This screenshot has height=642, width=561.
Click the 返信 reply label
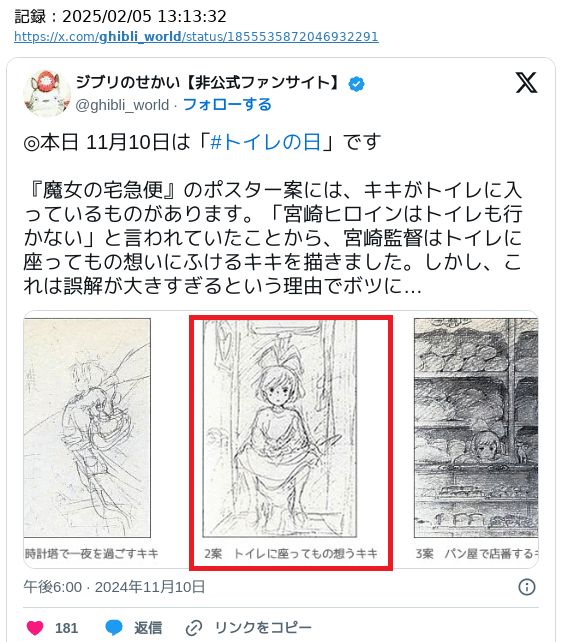[148, 628]
